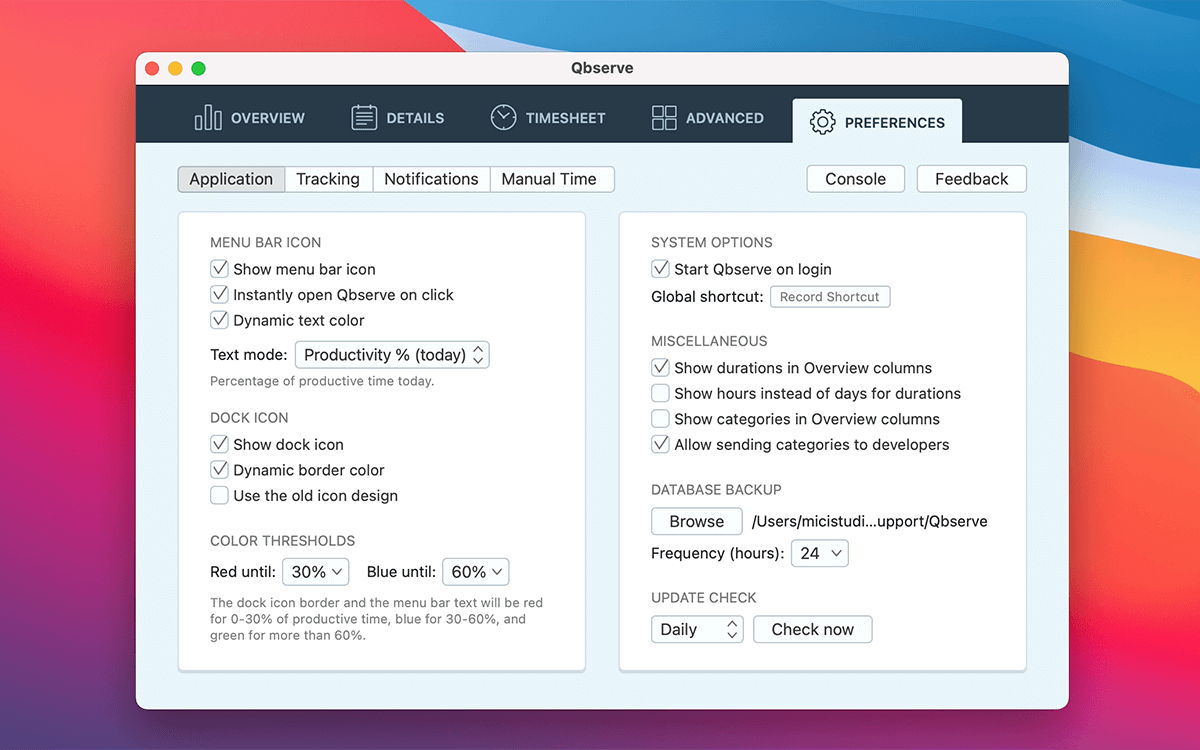This screenshot has width=1200, height=750.
Task: Open the Blue until threshold dropdown
Action: [x=476, y=572]
